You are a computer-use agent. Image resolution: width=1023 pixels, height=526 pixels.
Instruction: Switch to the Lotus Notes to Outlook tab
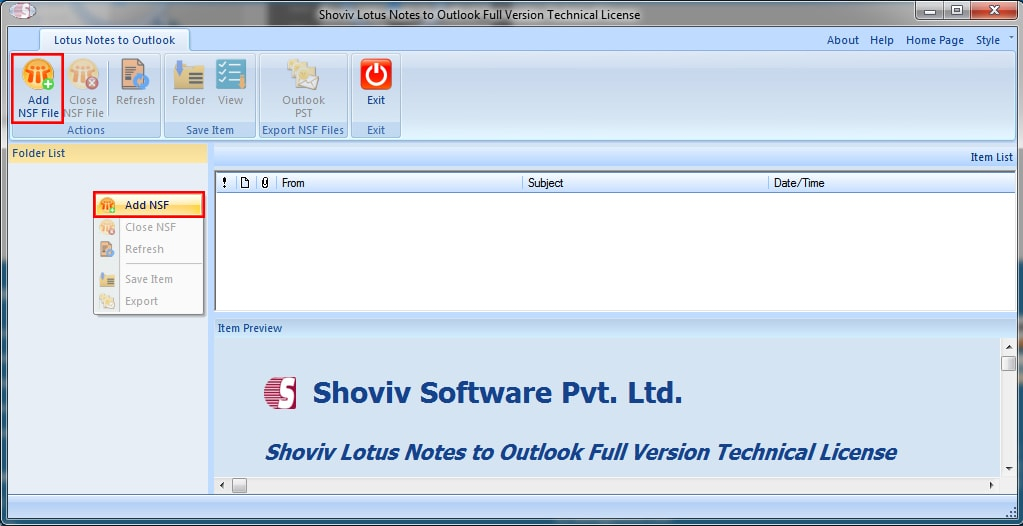coord(114,40)
